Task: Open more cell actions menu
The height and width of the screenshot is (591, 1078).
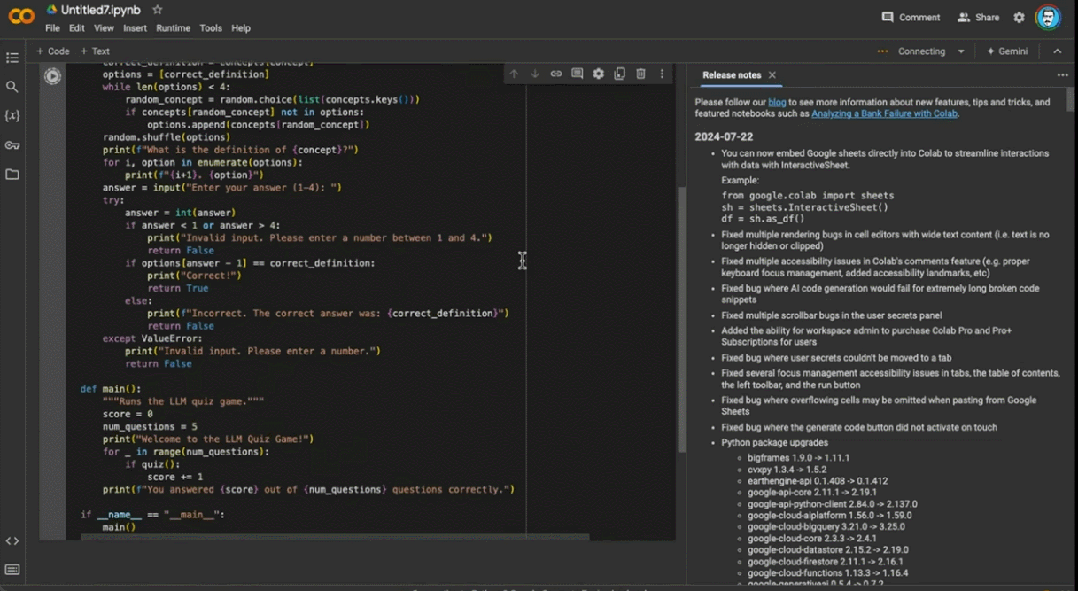Action: point(662,74)
